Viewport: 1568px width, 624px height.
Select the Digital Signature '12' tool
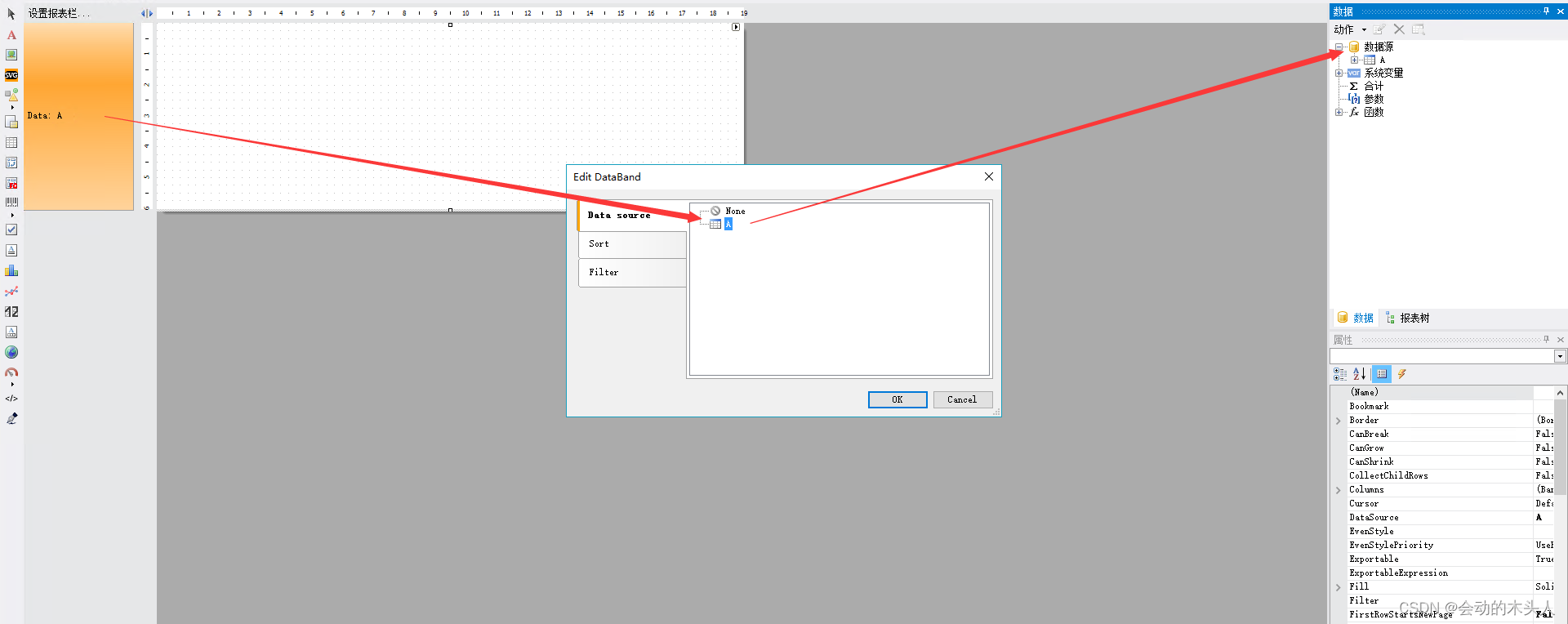11,312
